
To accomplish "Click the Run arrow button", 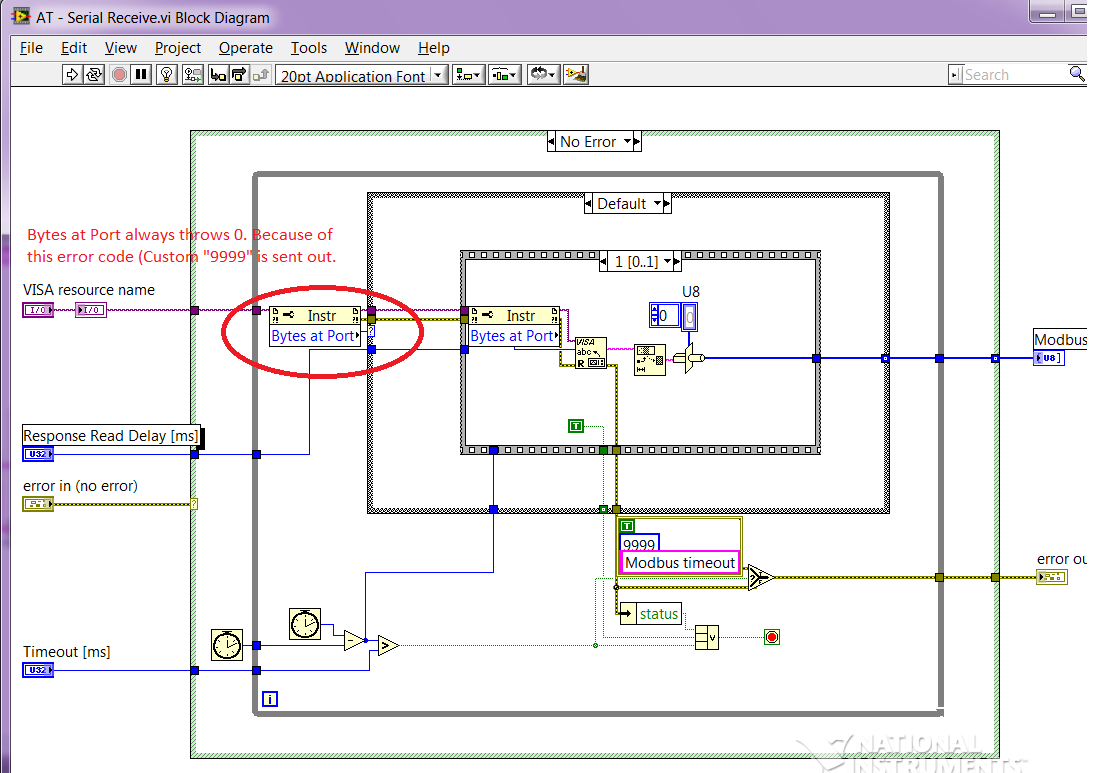I will point(71,75).
